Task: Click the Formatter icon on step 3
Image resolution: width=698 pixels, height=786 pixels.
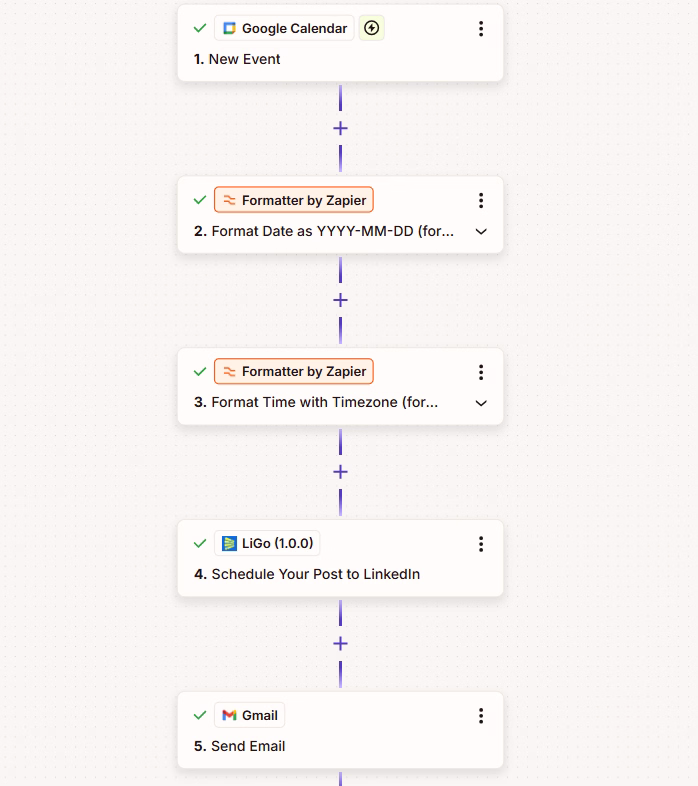Action: tap(230, 372)
